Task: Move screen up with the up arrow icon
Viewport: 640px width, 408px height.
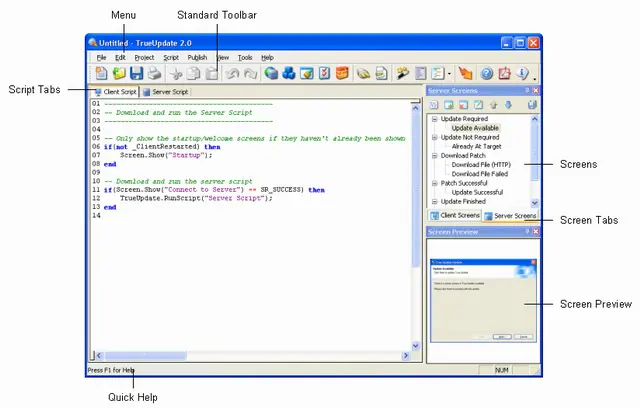Action: coord(495,104)
